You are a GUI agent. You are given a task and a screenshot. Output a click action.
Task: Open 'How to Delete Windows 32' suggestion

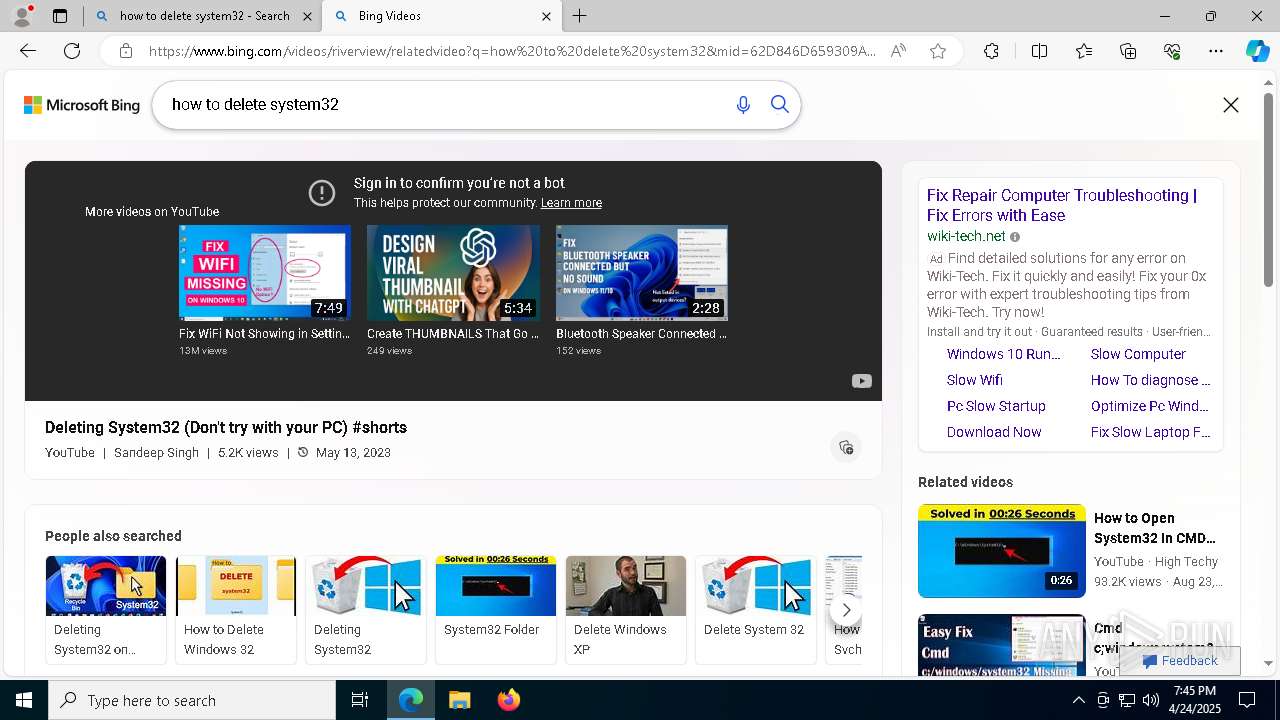[x=236, y=609]
